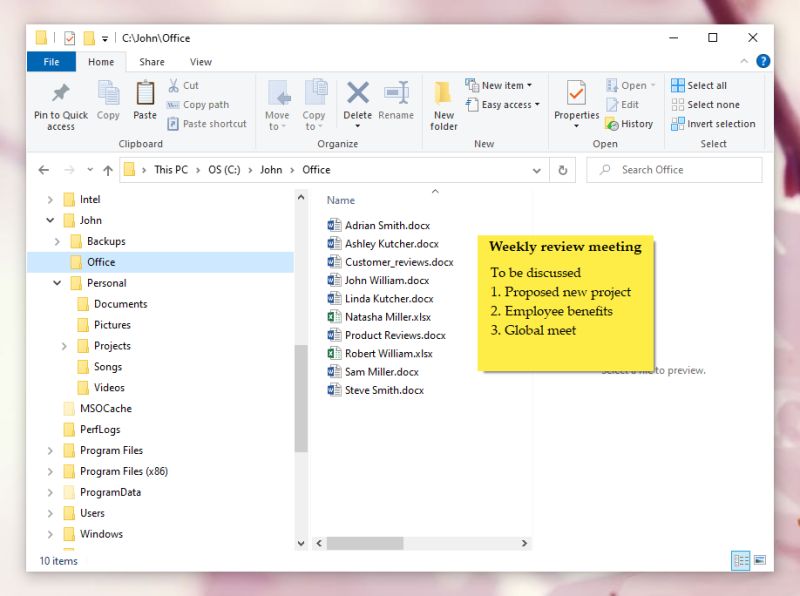Viewport: 800px width, 596px height.
Task: Click the Copy to icon
Action: pyautogui.click(x=314, y=92)
